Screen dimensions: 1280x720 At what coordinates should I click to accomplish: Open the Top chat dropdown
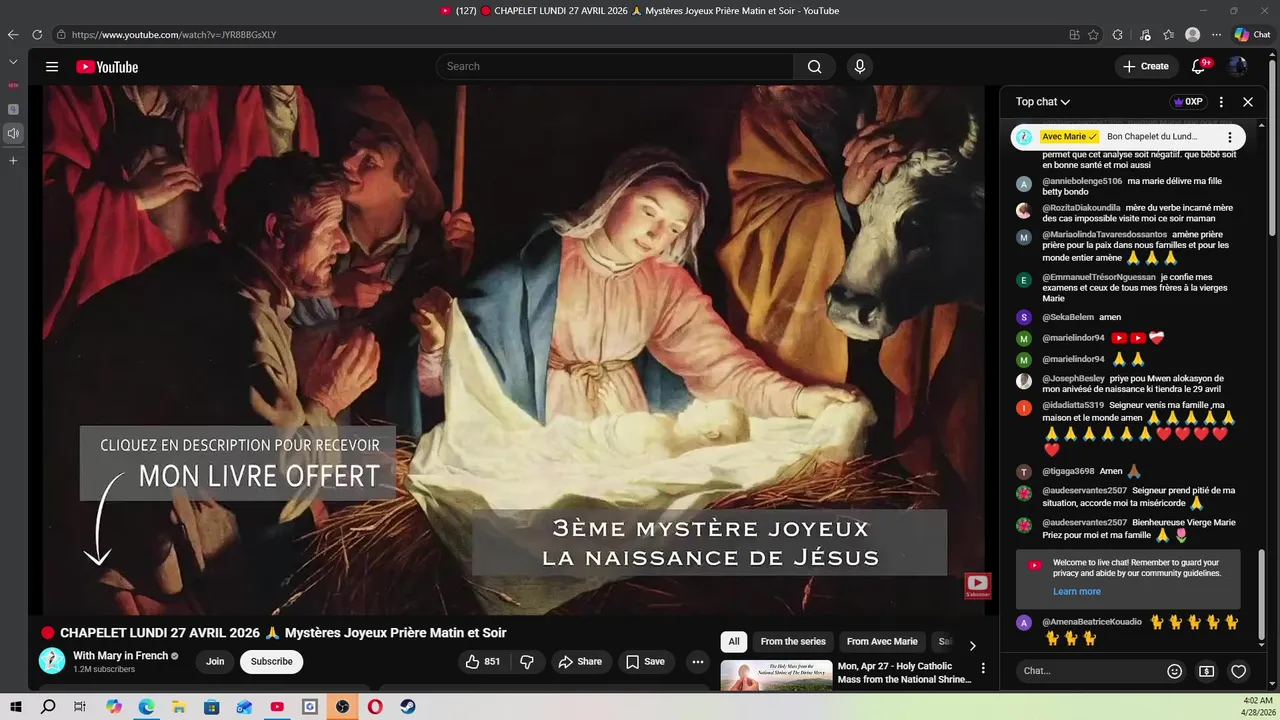point(1043,102)
